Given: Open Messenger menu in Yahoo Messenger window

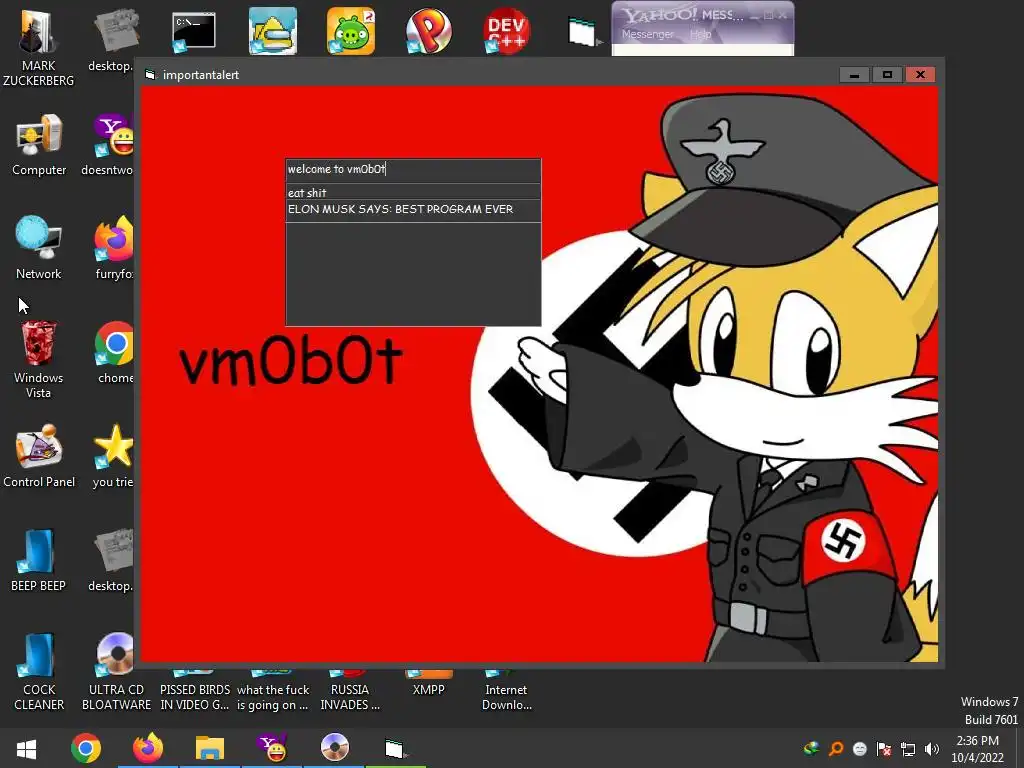Looking at the screenshot, I should (647, 34).
